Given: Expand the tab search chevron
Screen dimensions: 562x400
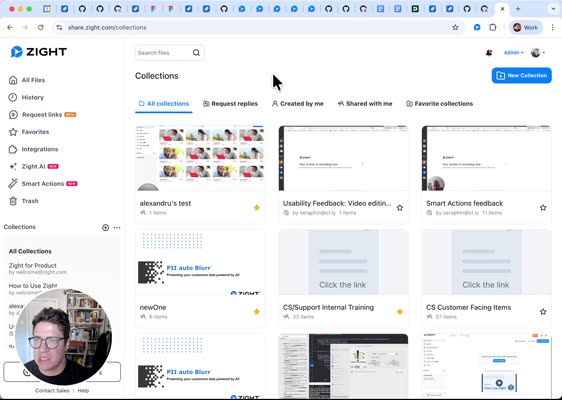Looking at the screenshot, I should pos(553,9).
